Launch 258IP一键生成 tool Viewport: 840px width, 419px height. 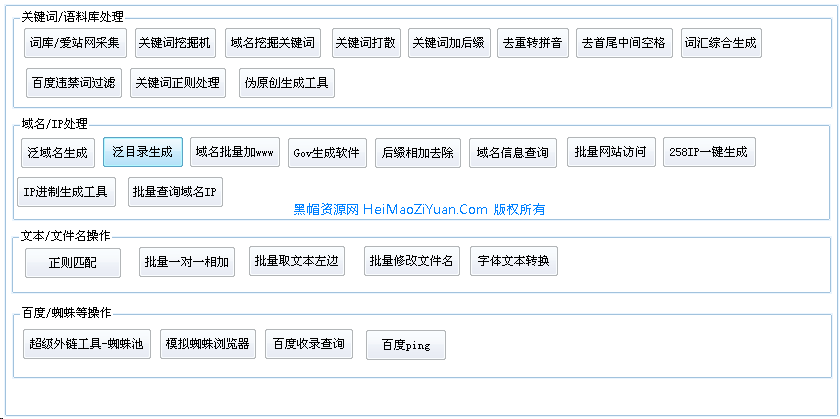[x=709, y=153]
